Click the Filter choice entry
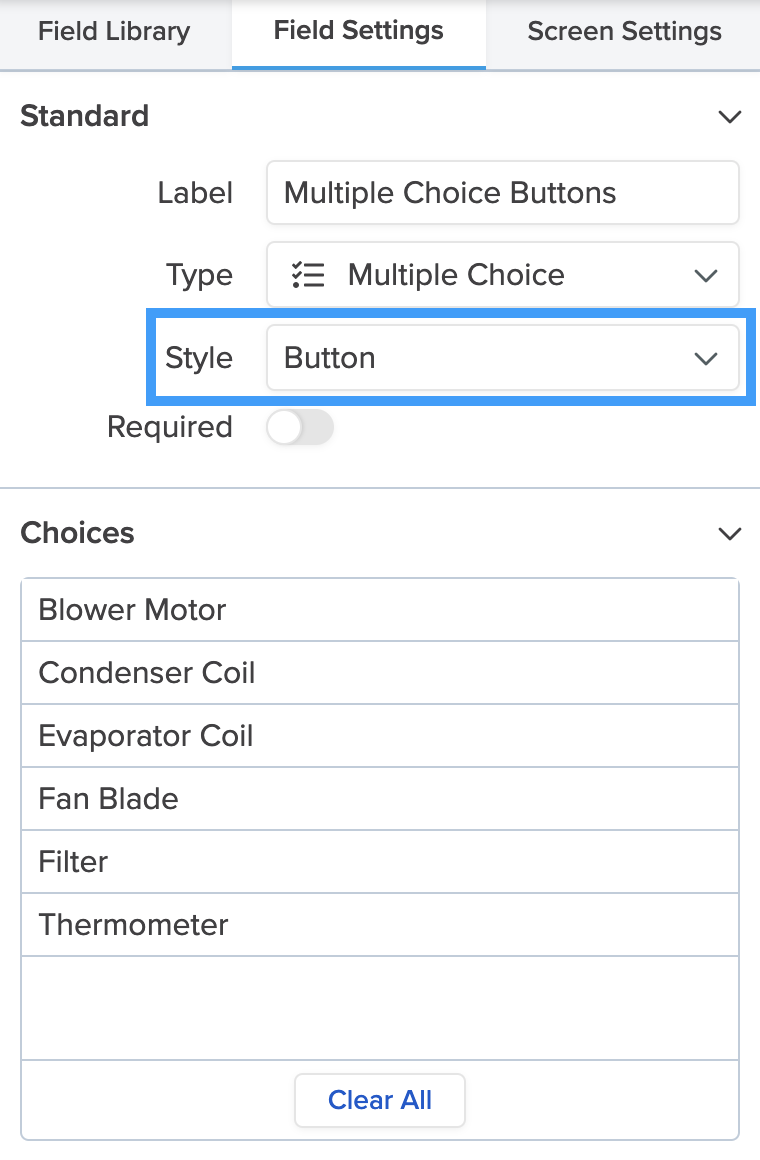The width and height of the screenshot is (760, 1160). point(380,862)
